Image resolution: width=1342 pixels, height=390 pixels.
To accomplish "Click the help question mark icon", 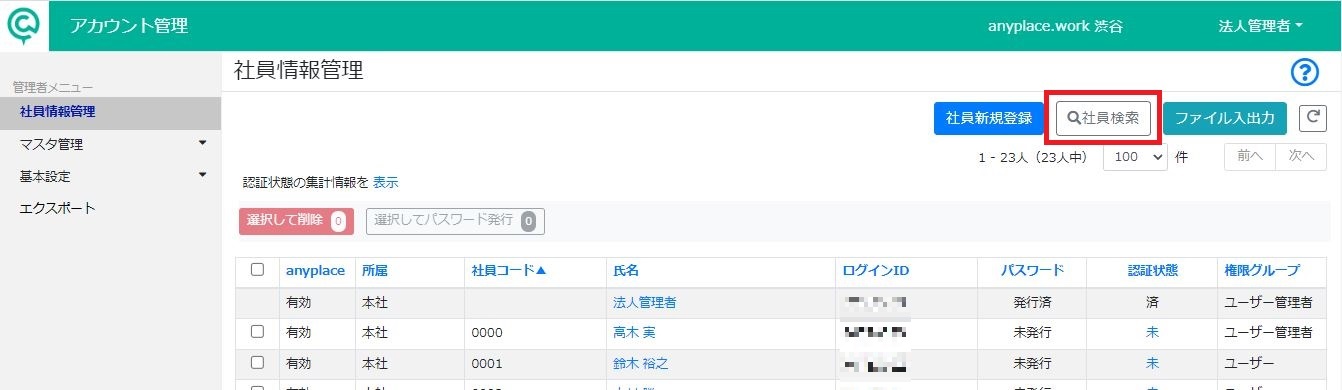I will coord(1306,72).
